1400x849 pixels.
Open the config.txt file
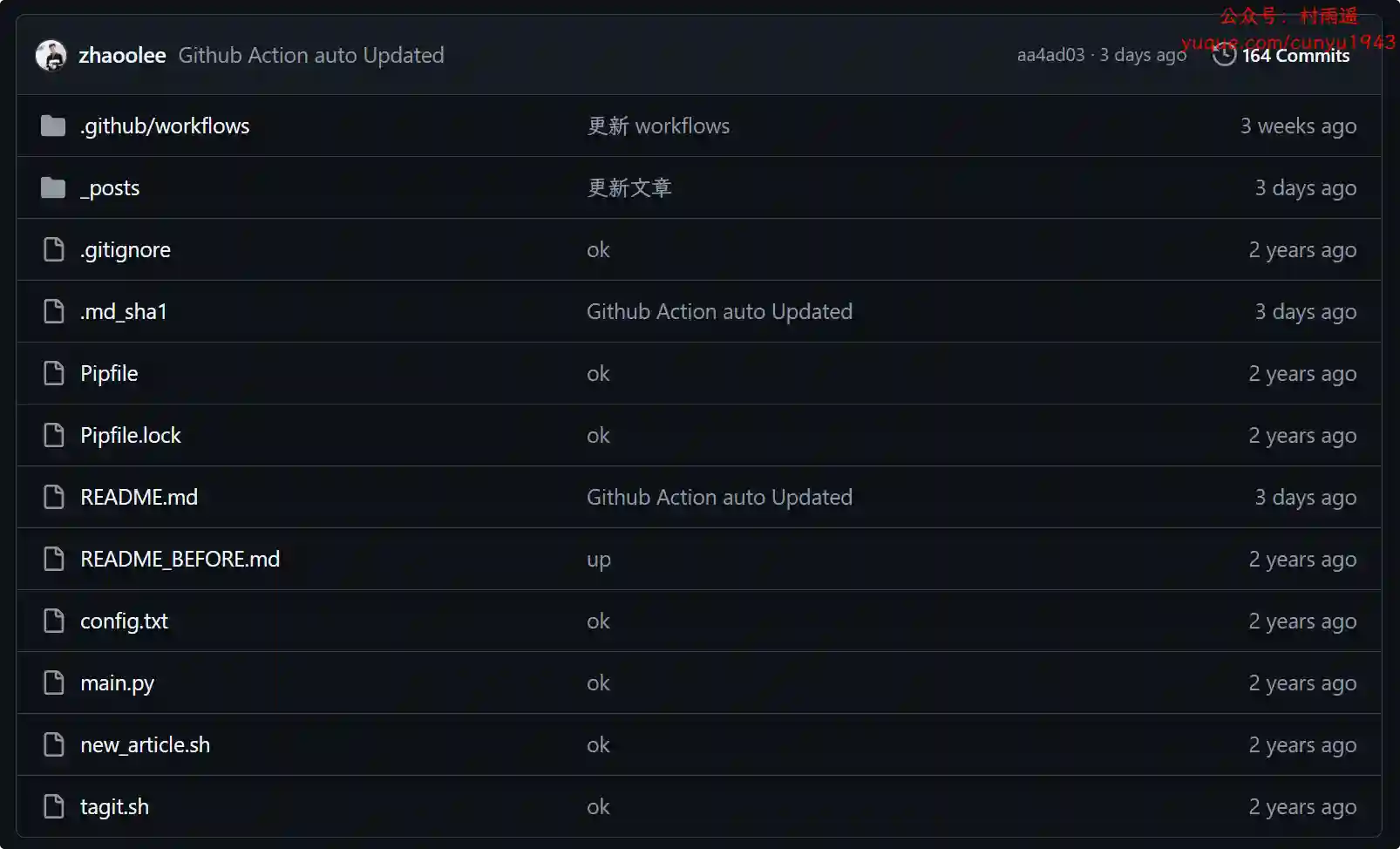click(124, 621)
